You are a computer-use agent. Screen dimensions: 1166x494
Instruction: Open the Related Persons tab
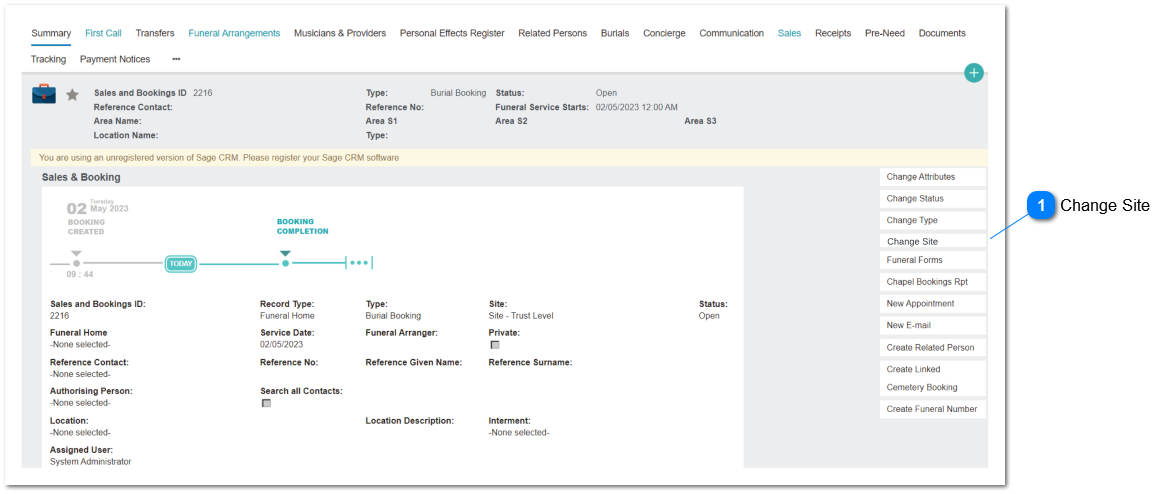click(x=553, y=33)
